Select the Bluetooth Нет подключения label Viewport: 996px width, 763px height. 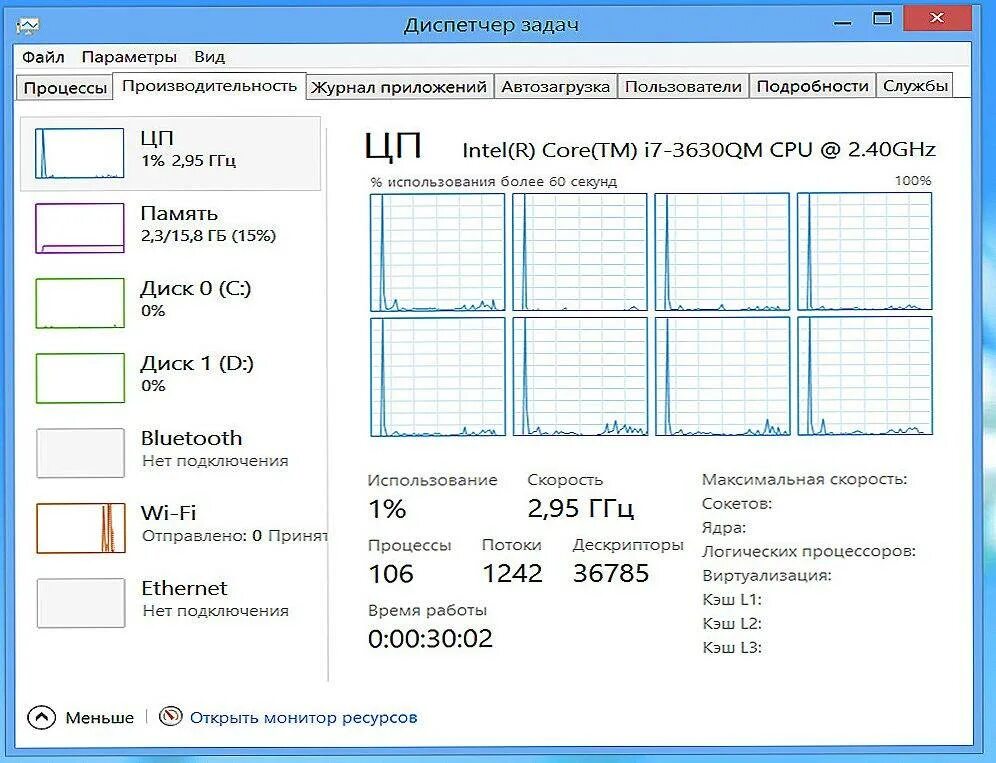tap(215, 449)
